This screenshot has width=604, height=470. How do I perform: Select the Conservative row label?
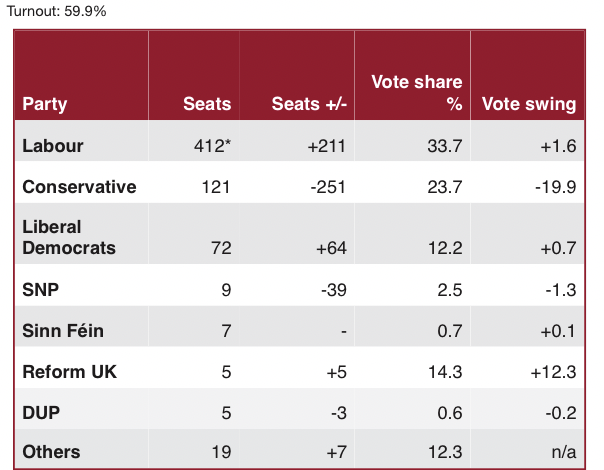click(79, 187)
